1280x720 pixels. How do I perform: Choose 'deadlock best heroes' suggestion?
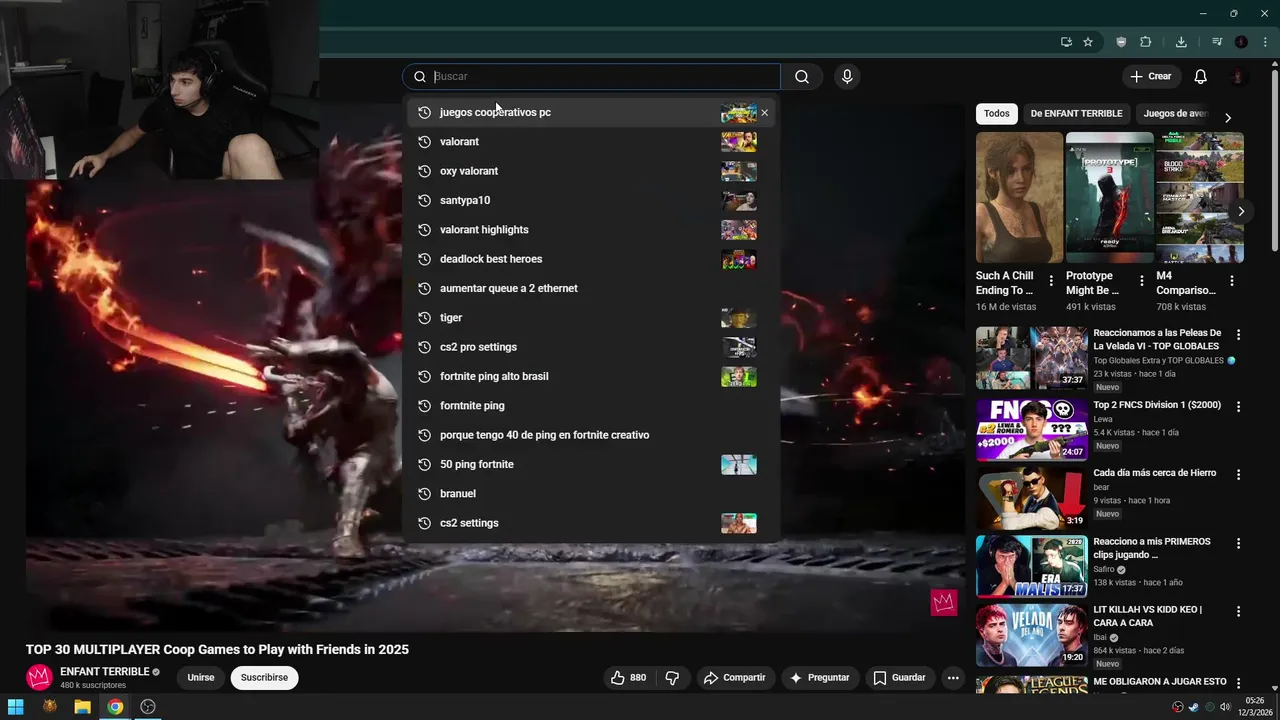(591, 259)
